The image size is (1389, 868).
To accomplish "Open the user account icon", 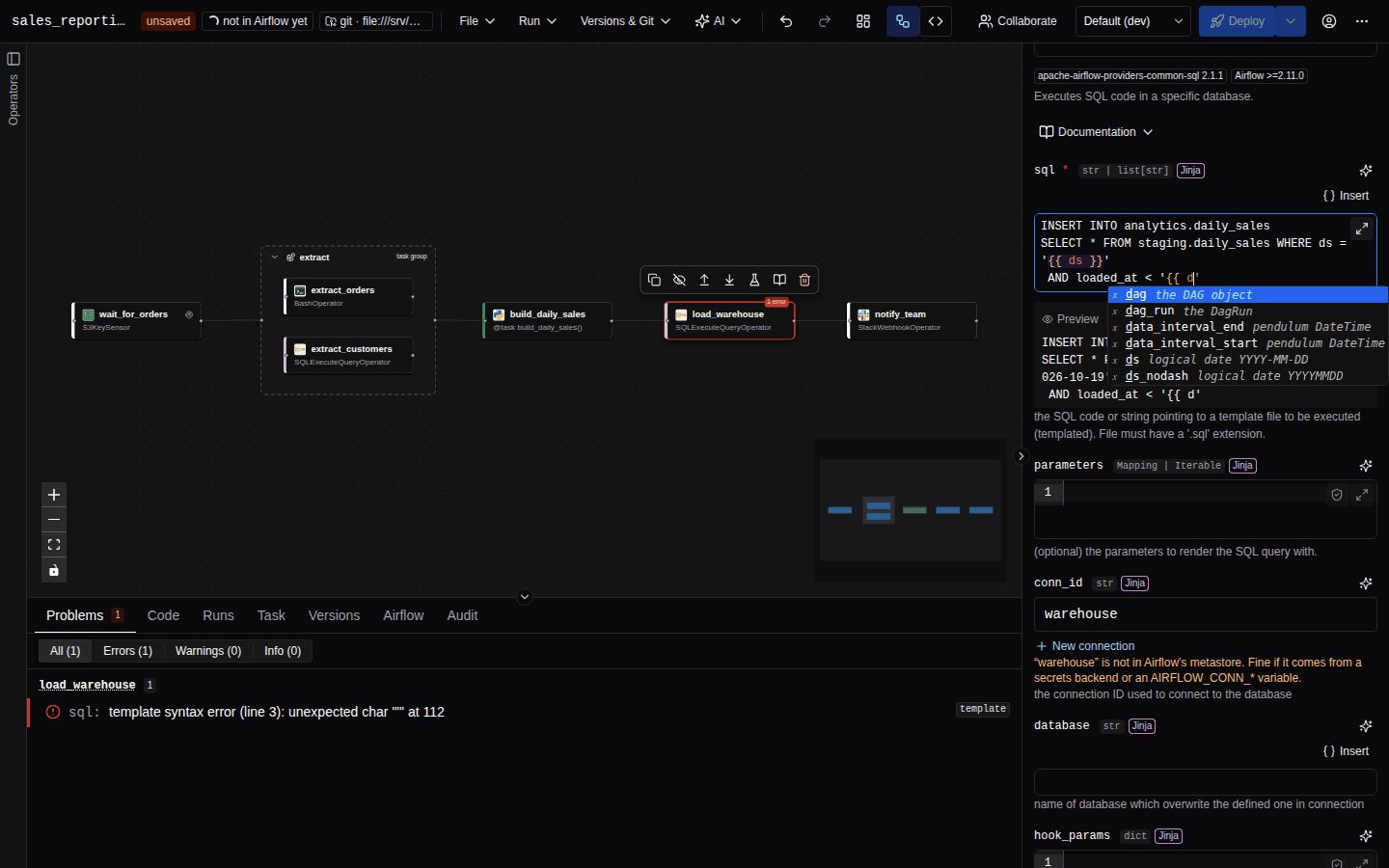I will [x=1329, y=21].
